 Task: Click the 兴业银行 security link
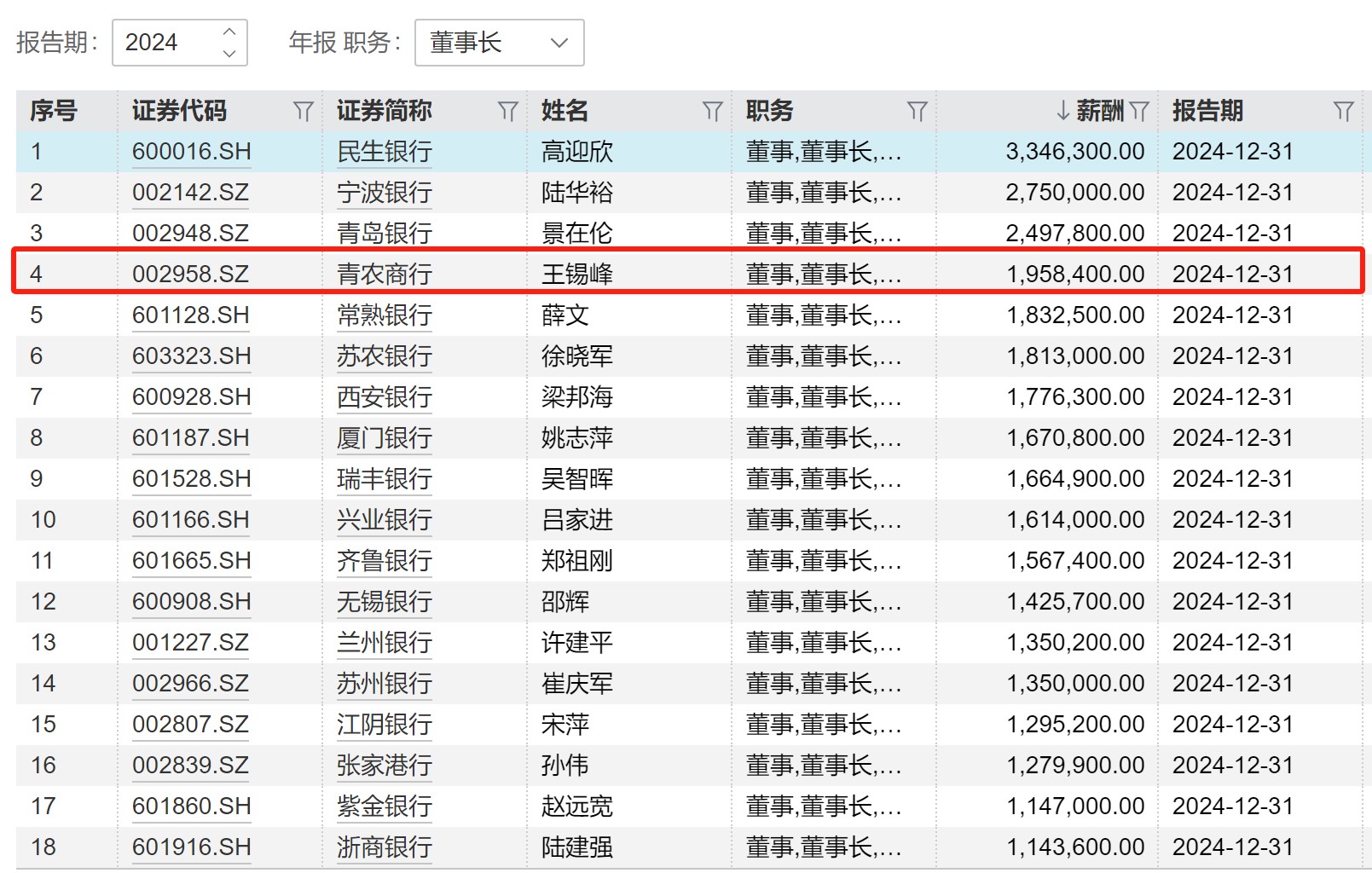point(384,520)
